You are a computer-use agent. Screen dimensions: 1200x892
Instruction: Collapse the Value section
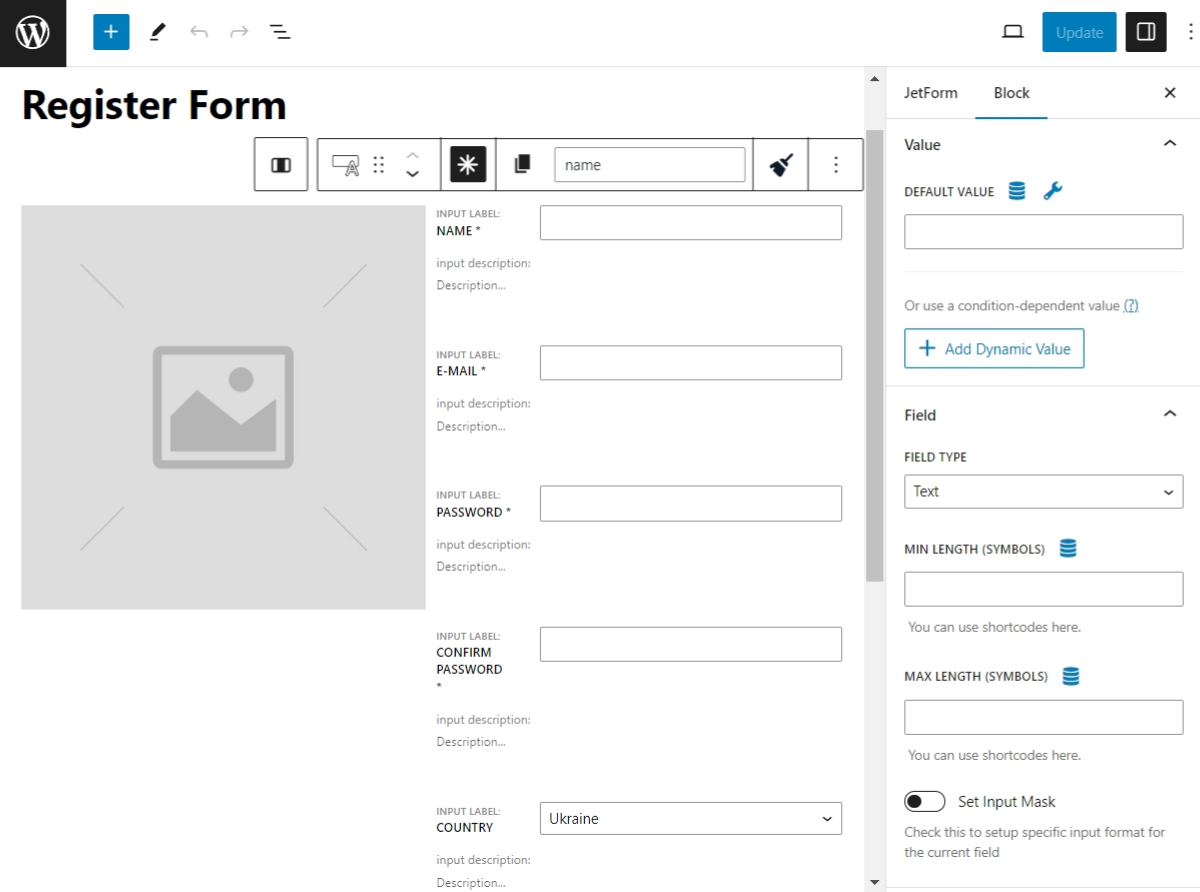[x=1170, y=144]
